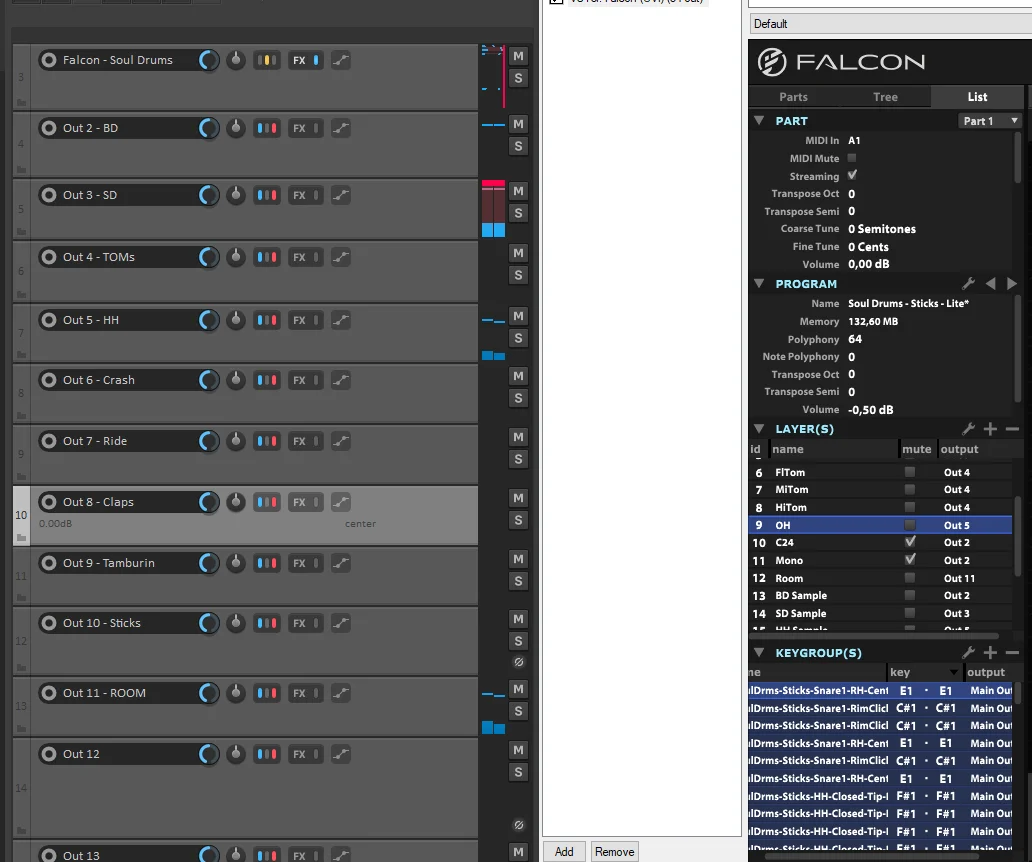Switch to the Tree tab

[x=885, y=97]
